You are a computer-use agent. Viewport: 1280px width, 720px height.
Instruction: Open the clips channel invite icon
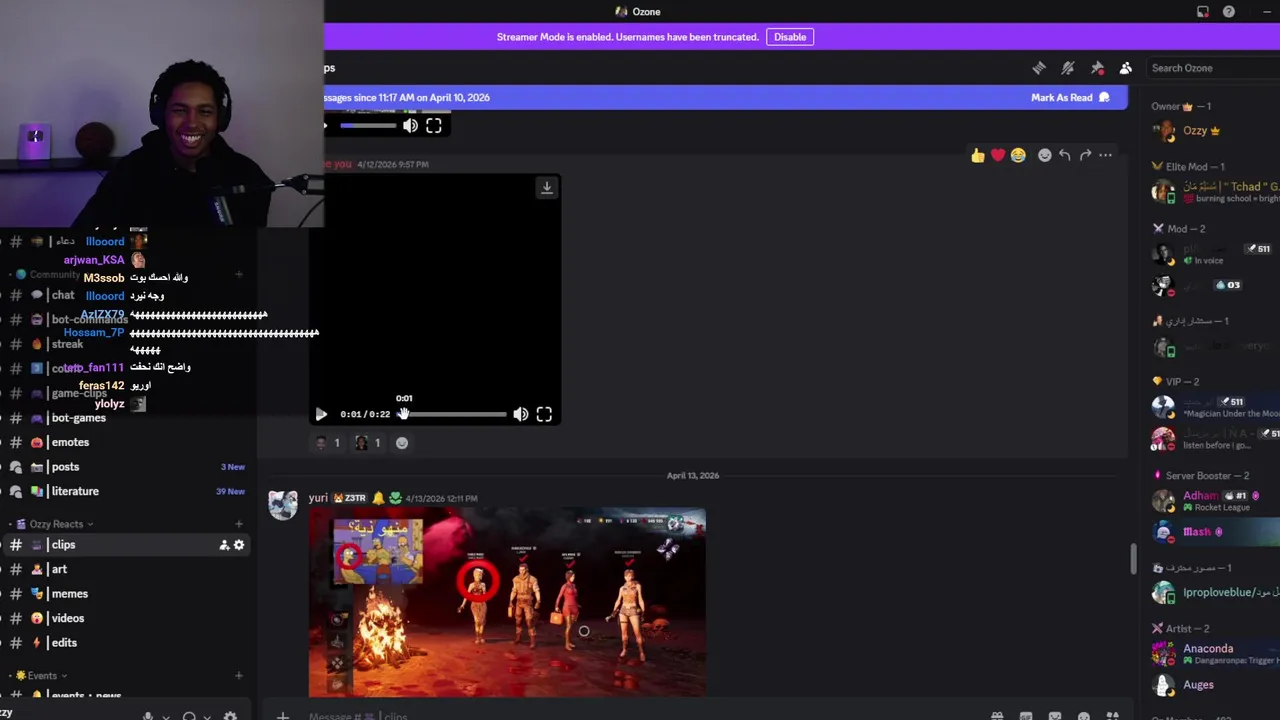pyautogui.click(x=224, y=545)
